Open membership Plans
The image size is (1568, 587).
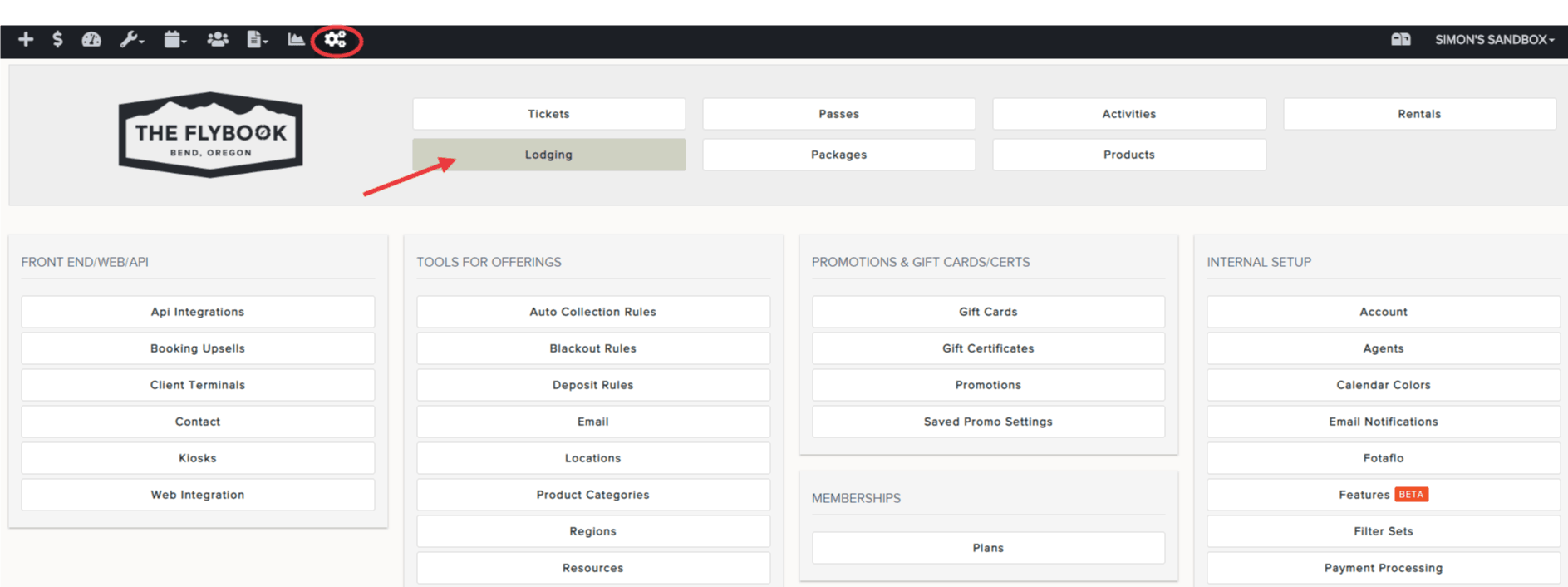[x=989, y=548]
